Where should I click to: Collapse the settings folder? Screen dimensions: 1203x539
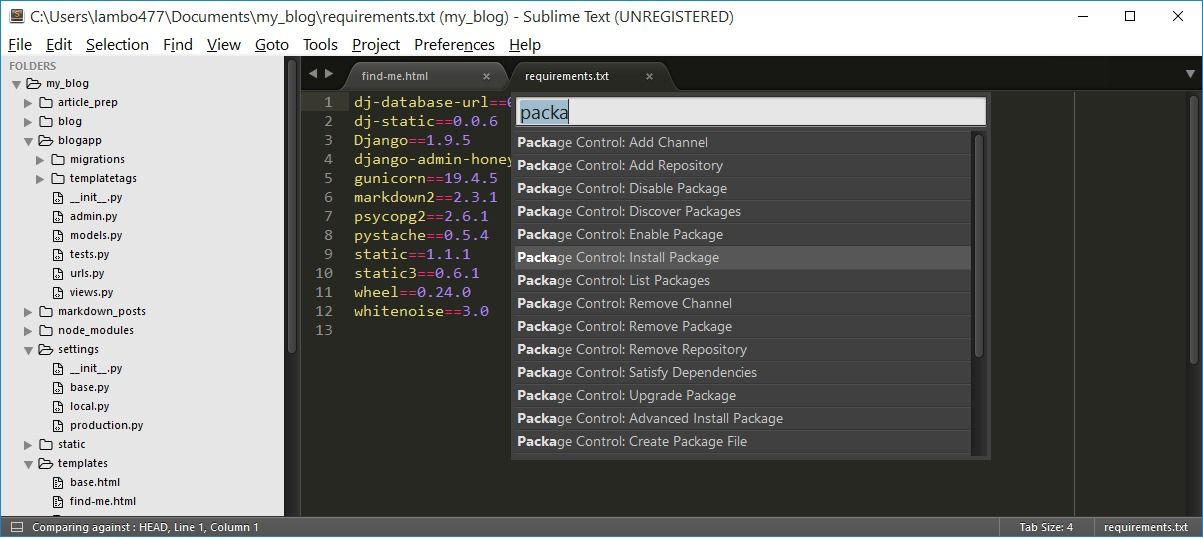pyautogui.click(x=30, y=350)
